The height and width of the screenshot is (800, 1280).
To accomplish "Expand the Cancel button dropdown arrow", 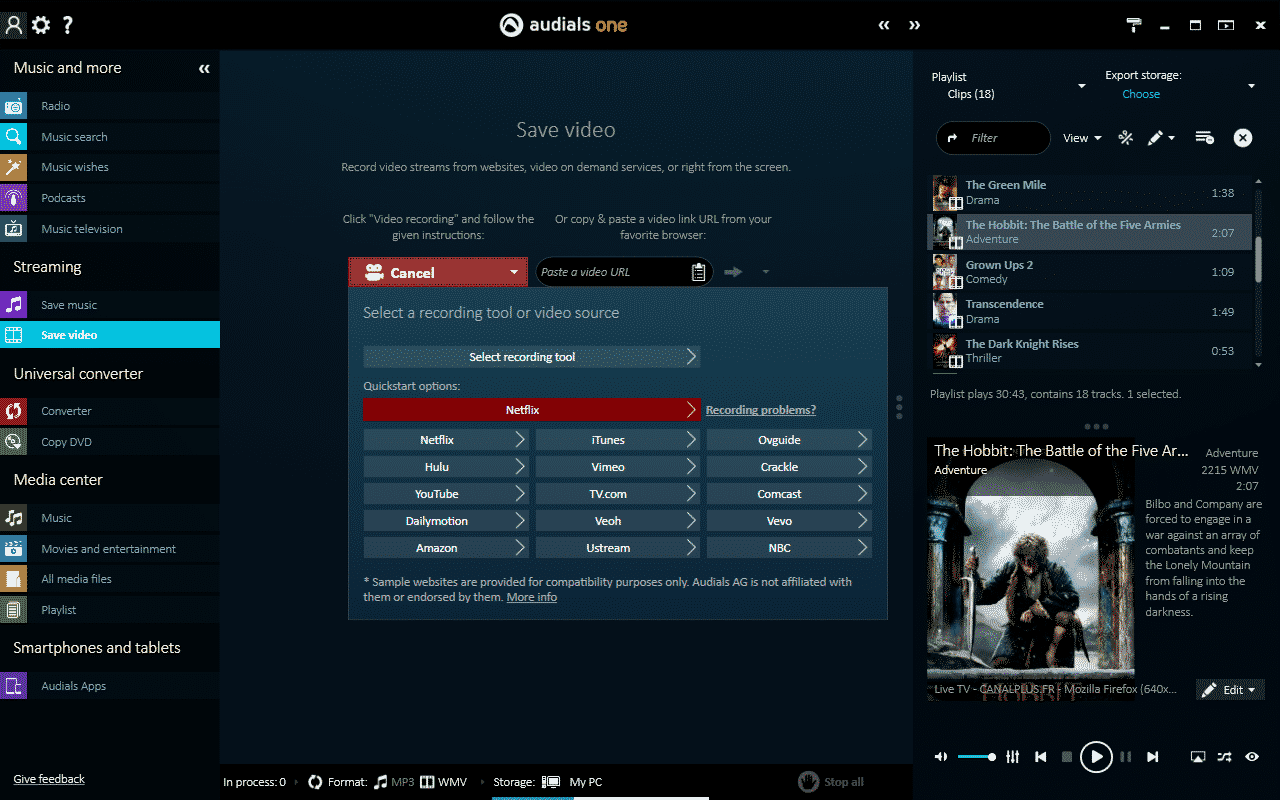I will click(514, 272).
